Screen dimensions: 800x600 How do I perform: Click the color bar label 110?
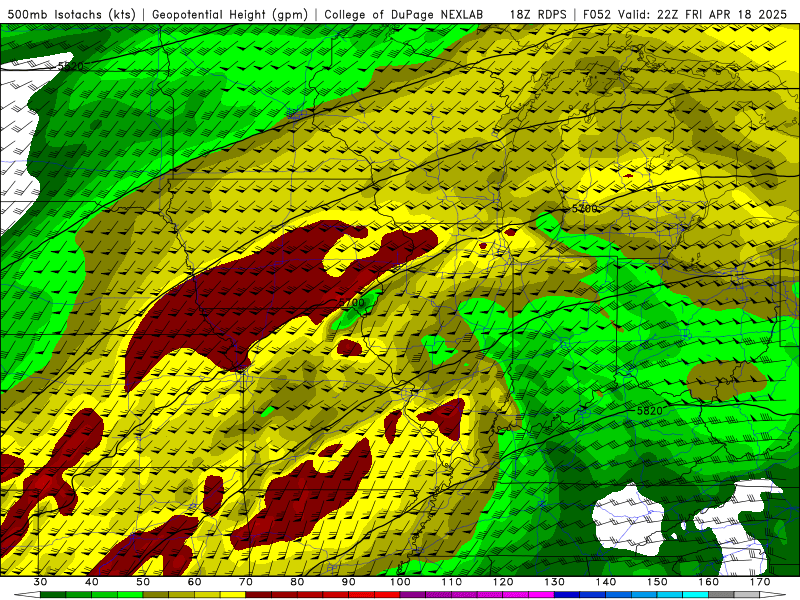pyautogui.click(x=452, y=582)
